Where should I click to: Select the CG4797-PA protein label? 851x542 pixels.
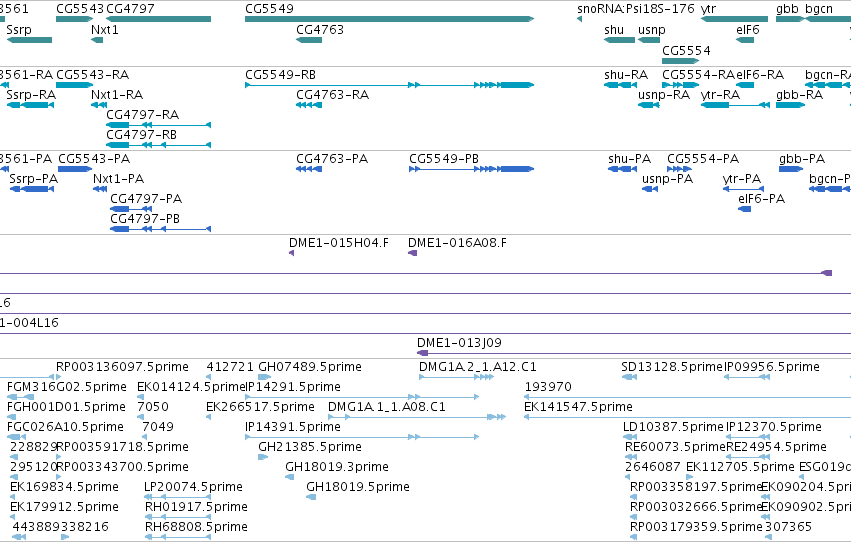[x=146, y=199]
